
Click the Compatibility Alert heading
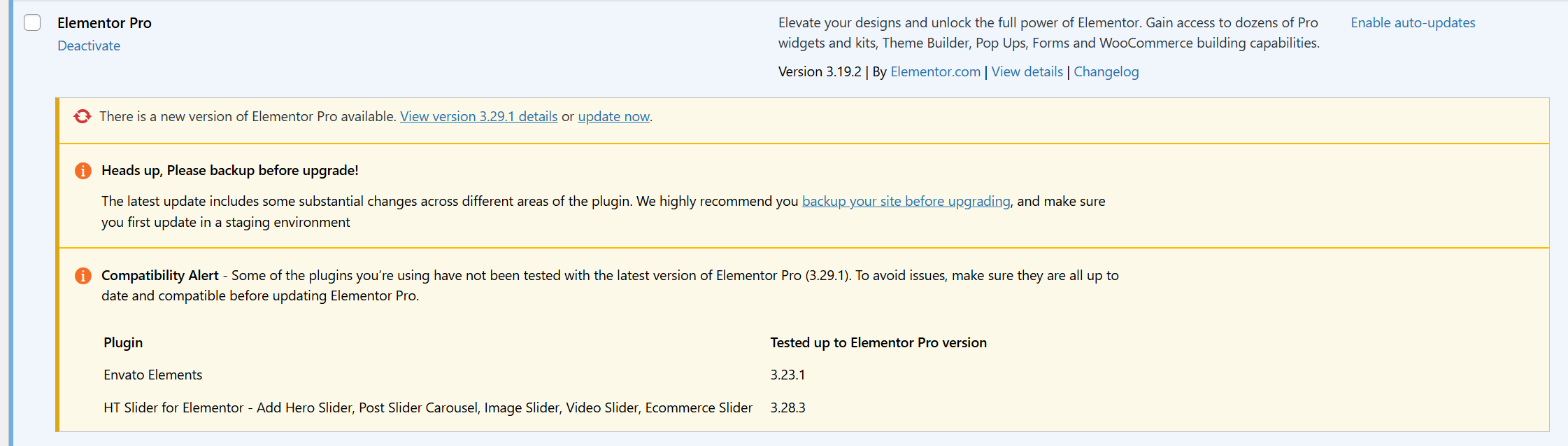(159, 275)
